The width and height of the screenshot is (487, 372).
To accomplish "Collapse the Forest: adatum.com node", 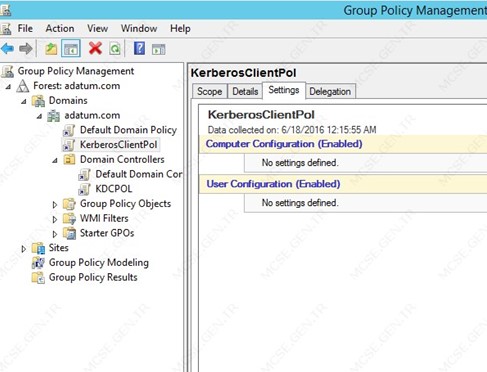I will coord(8,87).
